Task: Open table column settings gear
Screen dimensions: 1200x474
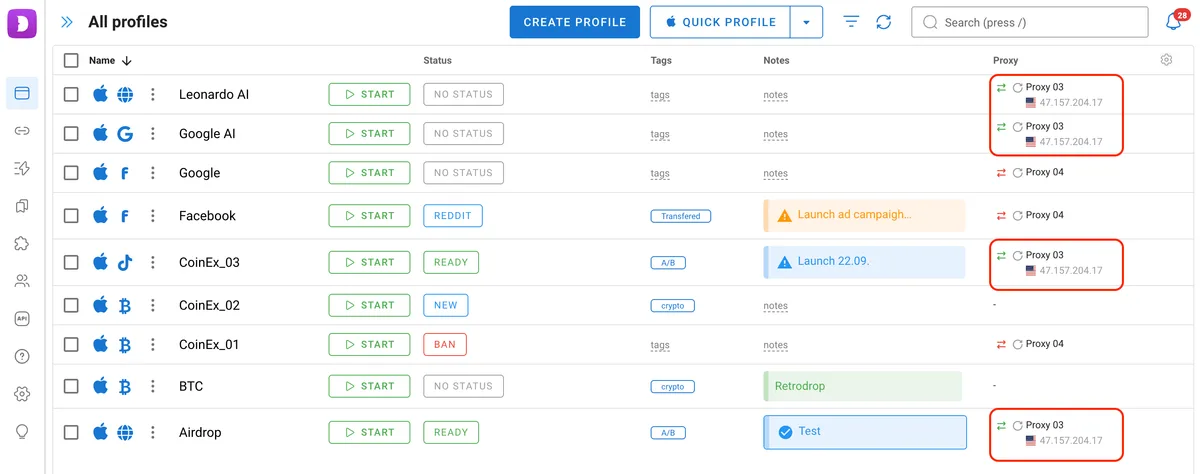Action: 1166,60
